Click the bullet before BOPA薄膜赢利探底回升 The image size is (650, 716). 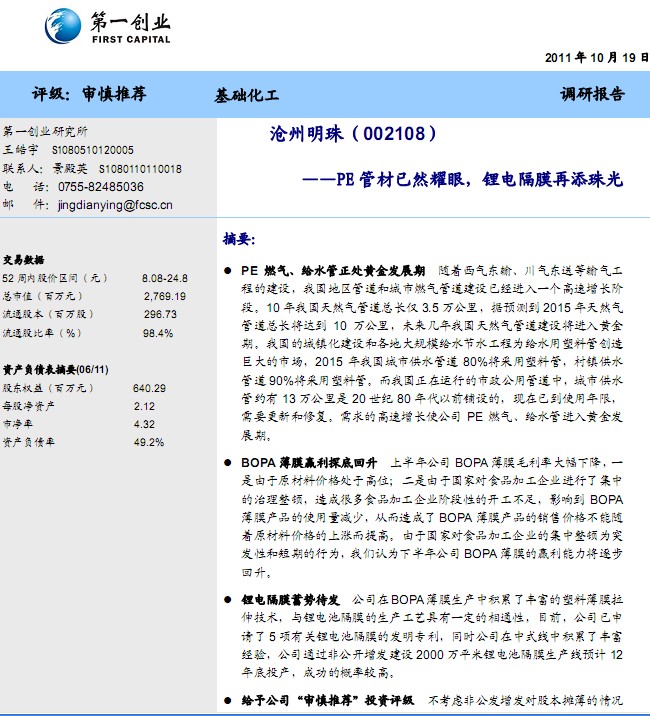coord(229,462)
